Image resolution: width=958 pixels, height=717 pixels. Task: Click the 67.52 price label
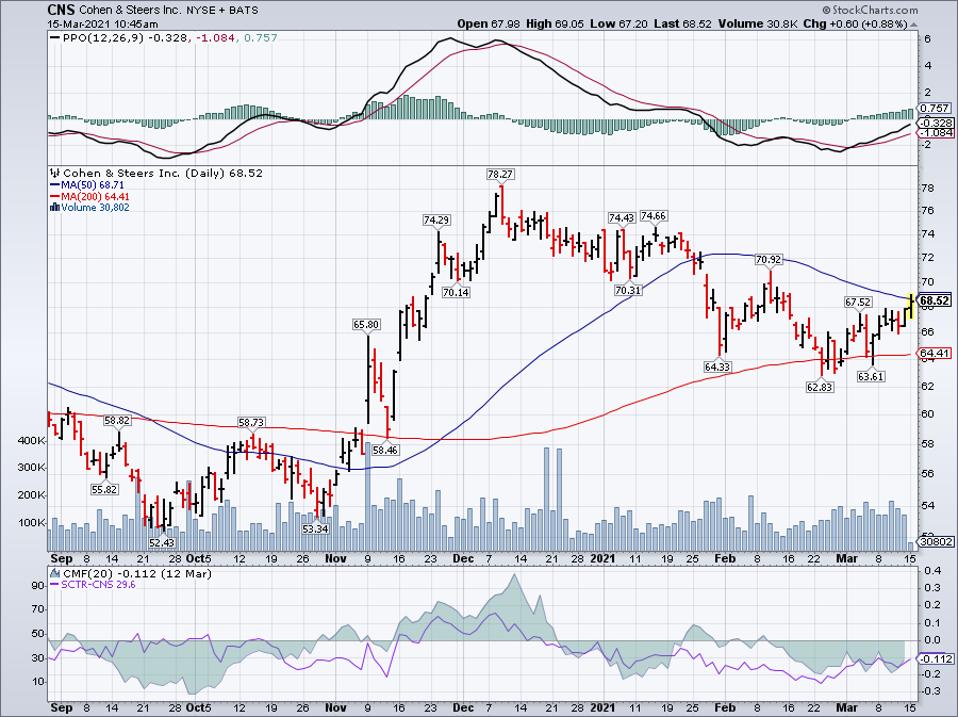tap(858, 302)
